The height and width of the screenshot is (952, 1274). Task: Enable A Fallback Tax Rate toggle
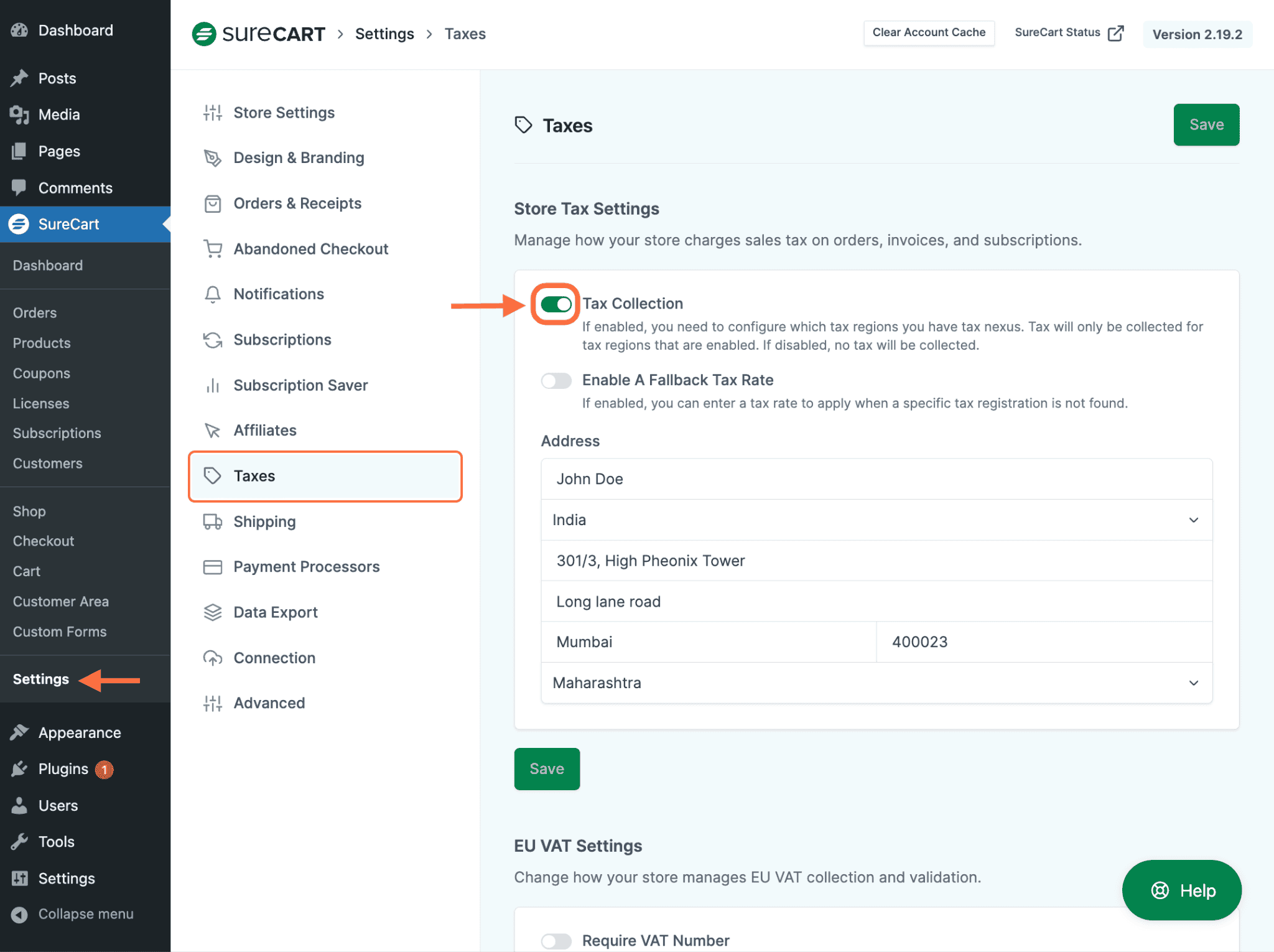coord(556,380)
